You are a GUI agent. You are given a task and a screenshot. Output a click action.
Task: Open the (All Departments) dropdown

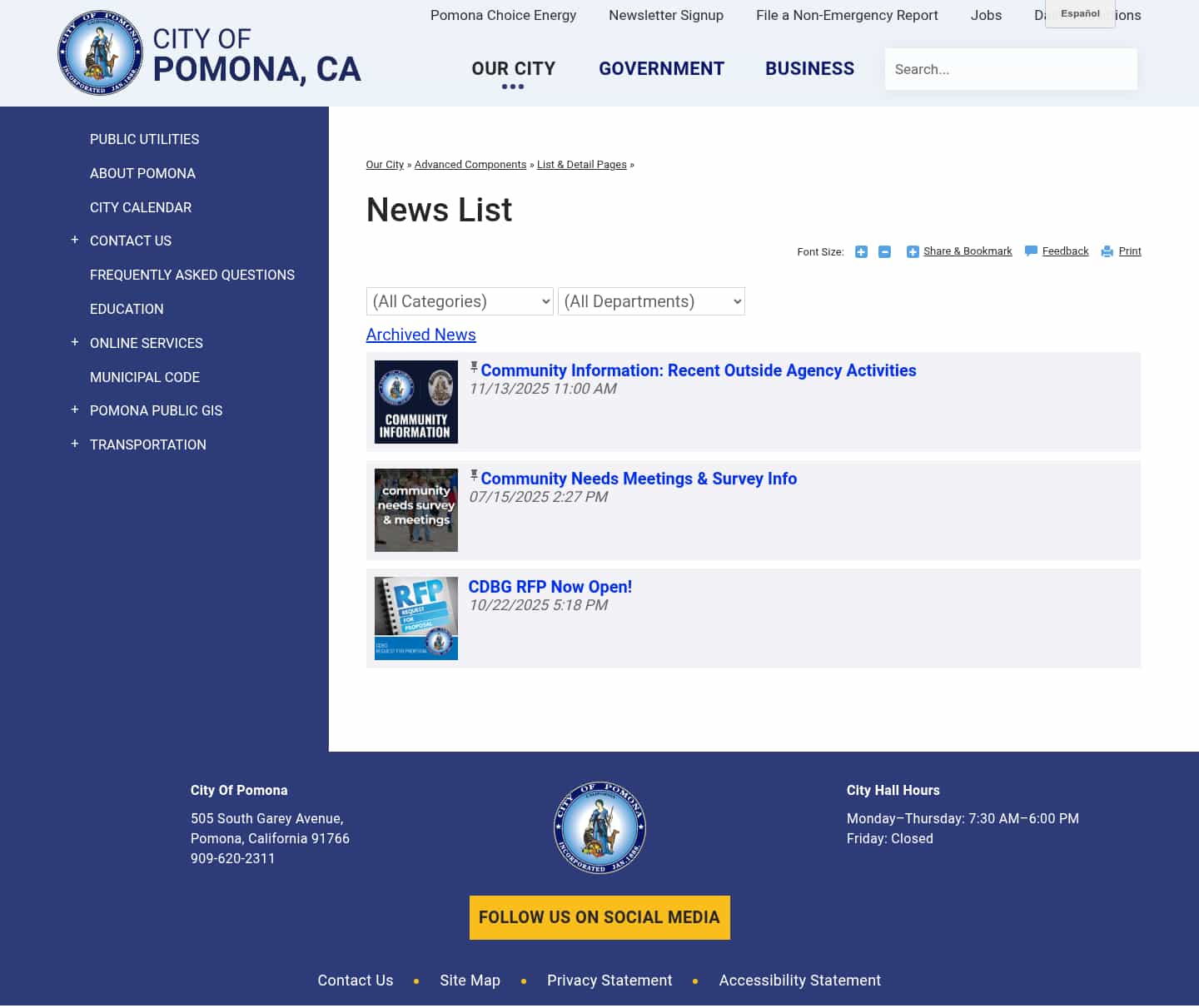[651, 301]
